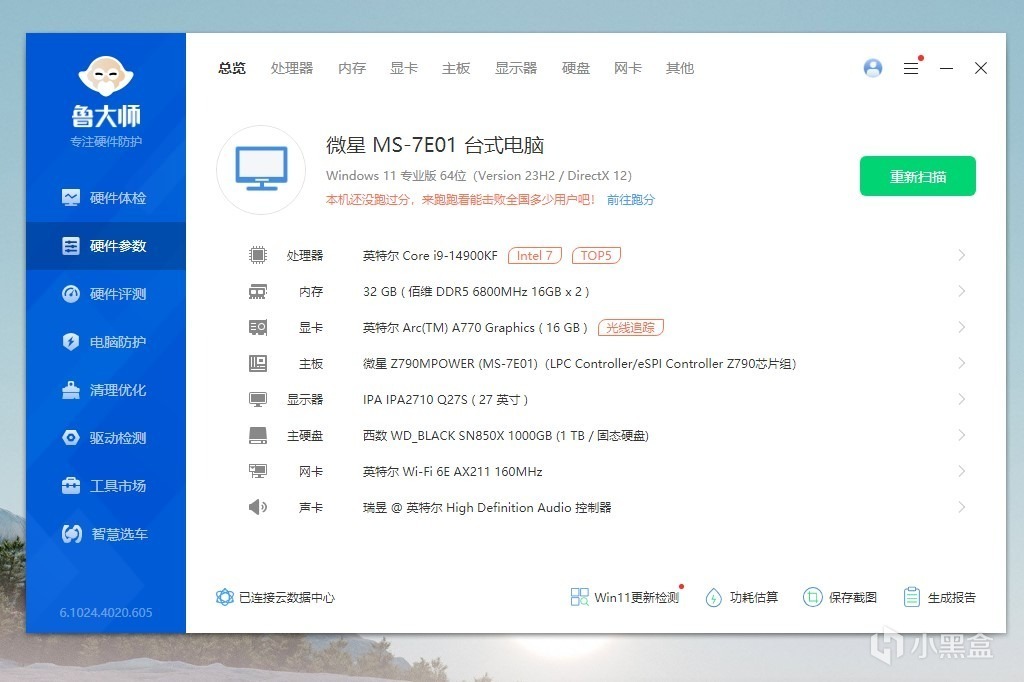Click the 主板 motherboard icon
The image size is (1024, 682).
coord(258,363)
